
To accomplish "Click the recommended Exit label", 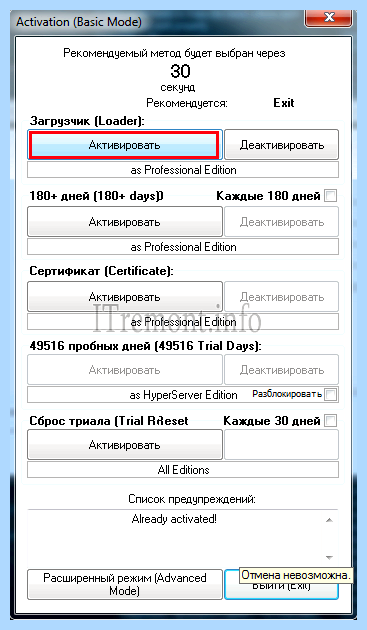I will (284, 103).
